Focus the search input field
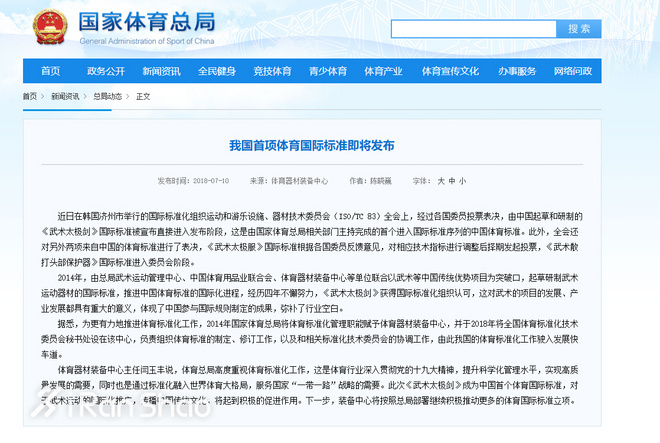660x443 pixels. coord(474,29)
